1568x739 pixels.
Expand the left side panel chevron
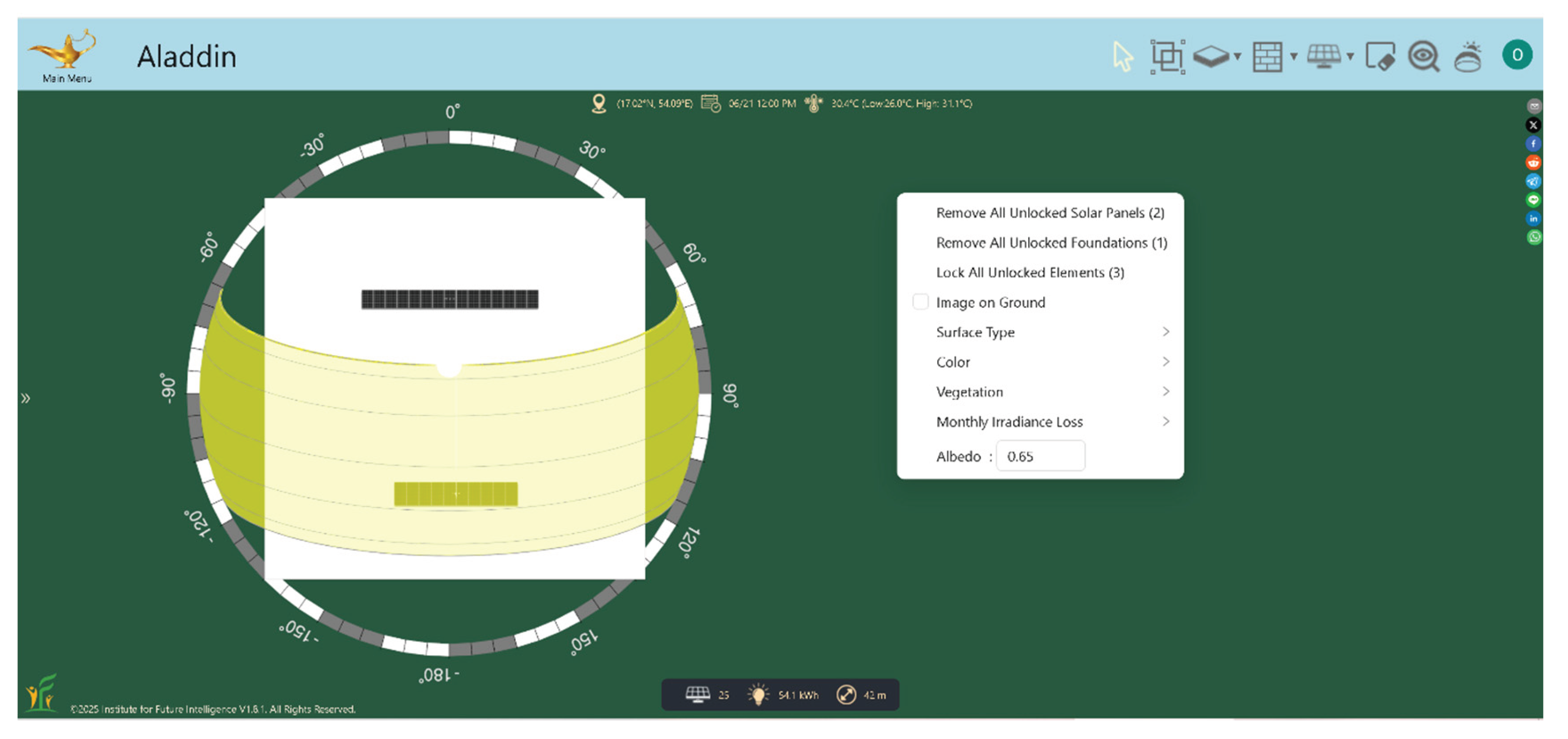(26, 398)
